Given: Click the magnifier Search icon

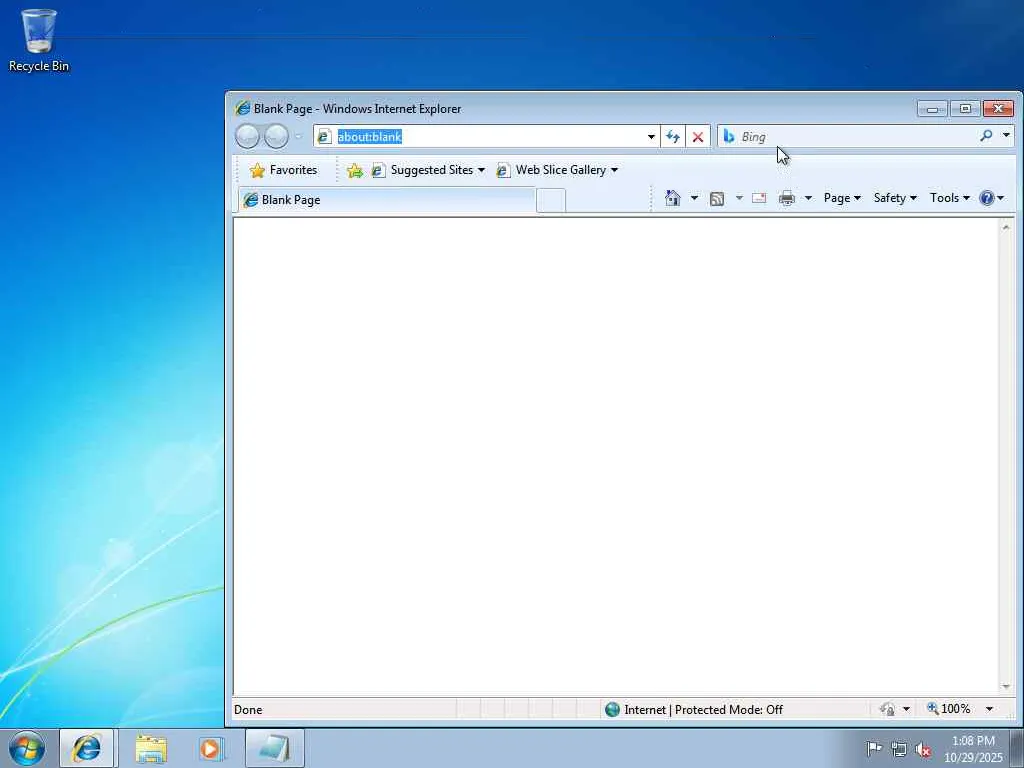Looking at the screenshot, I should click(x=986, y=135).
